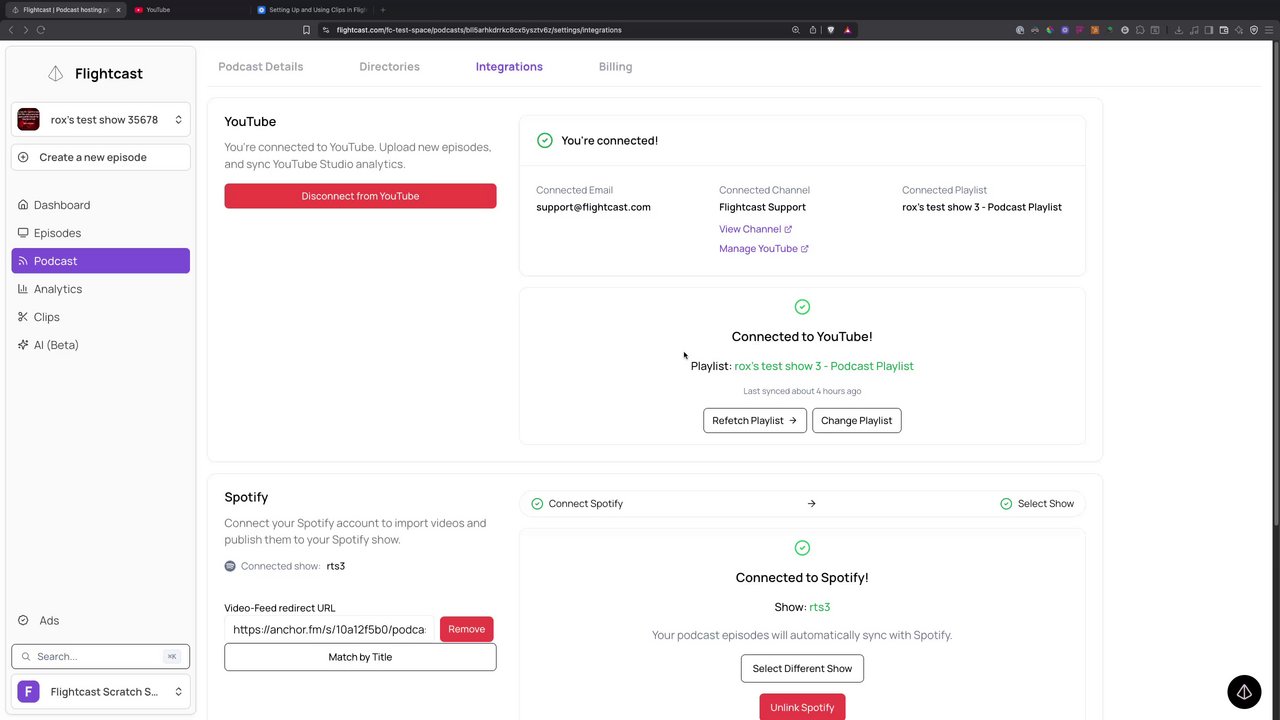Click the support@flightcast.com email text
This screenshot has height=720, width=1280.
pyautogui.click(x=593, y=207)
